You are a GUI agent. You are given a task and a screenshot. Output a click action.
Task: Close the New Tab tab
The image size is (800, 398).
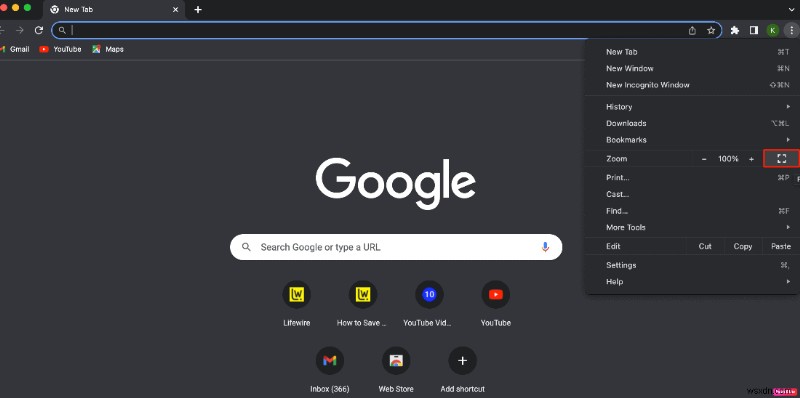point(176,10)
